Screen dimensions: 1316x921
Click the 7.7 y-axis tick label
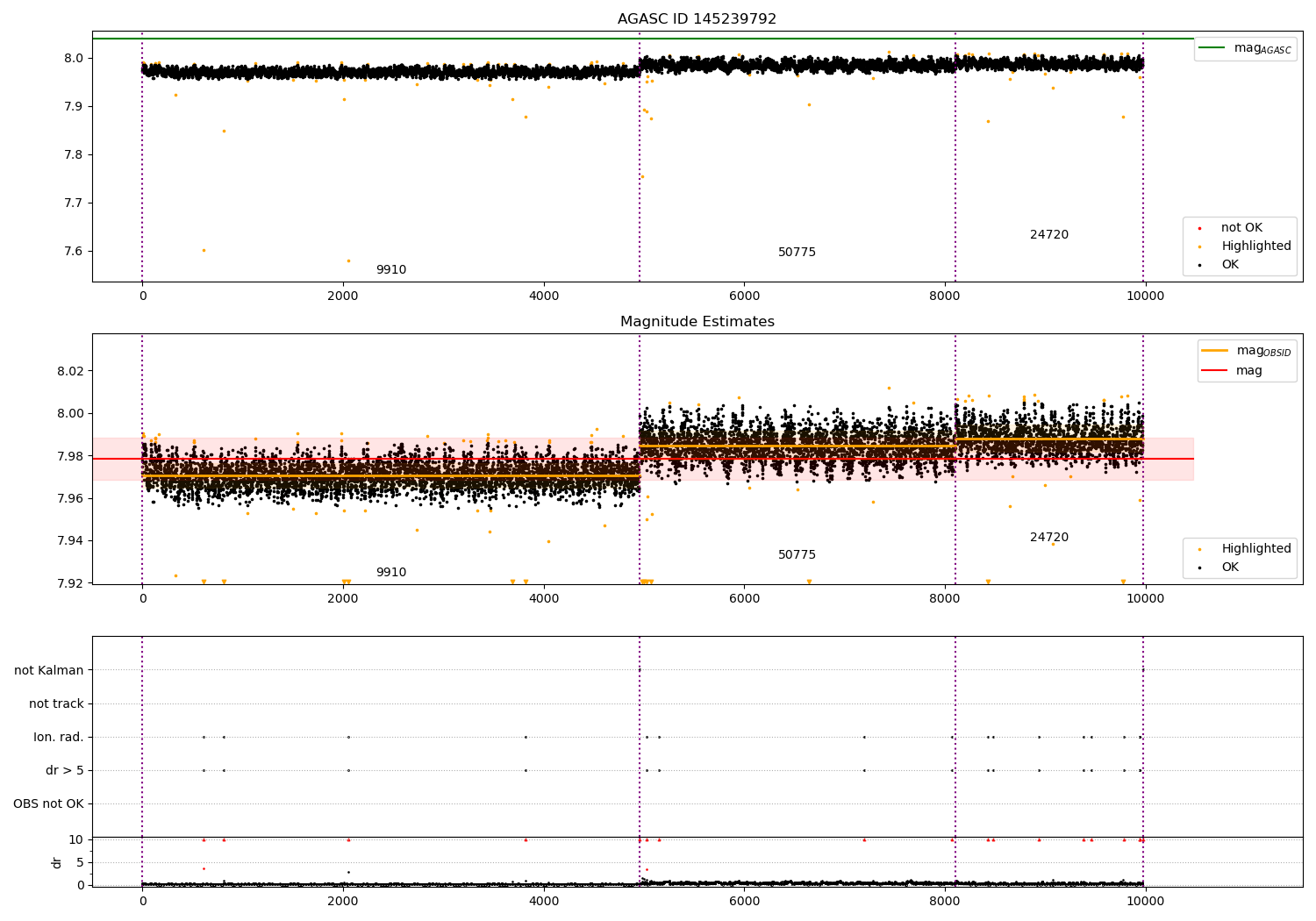(x=75, y=203)
